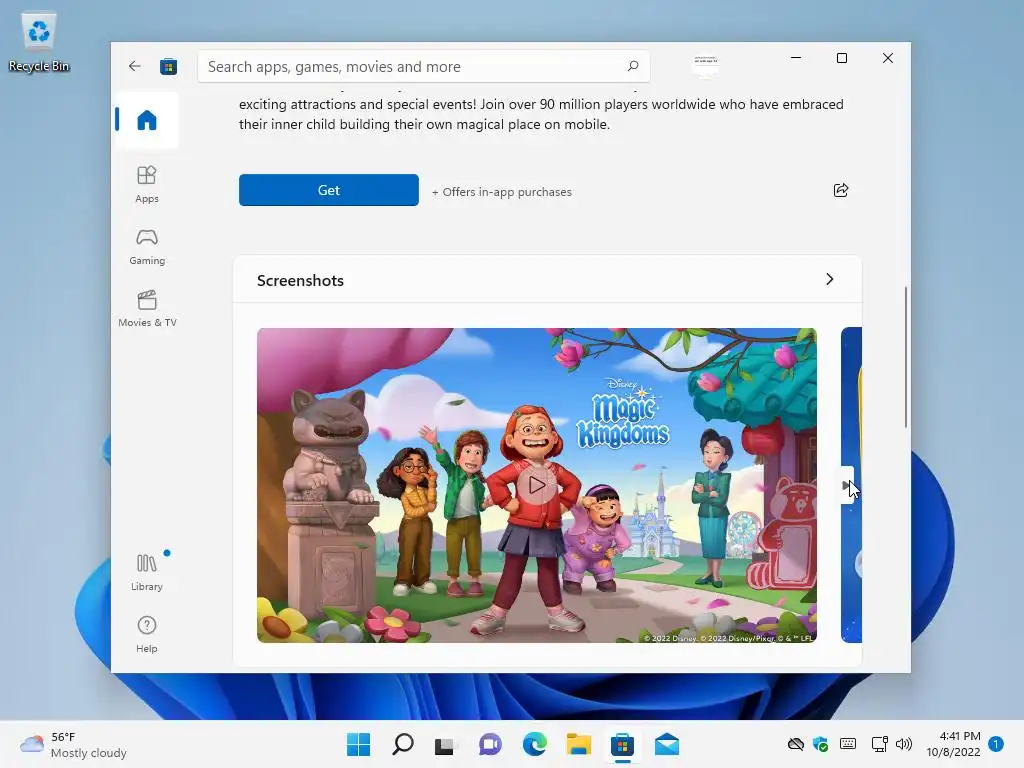This screenshot has width=1024, height=768.
Task: Open the Gaming section in sidebar
Action: [x=146, y=246]
